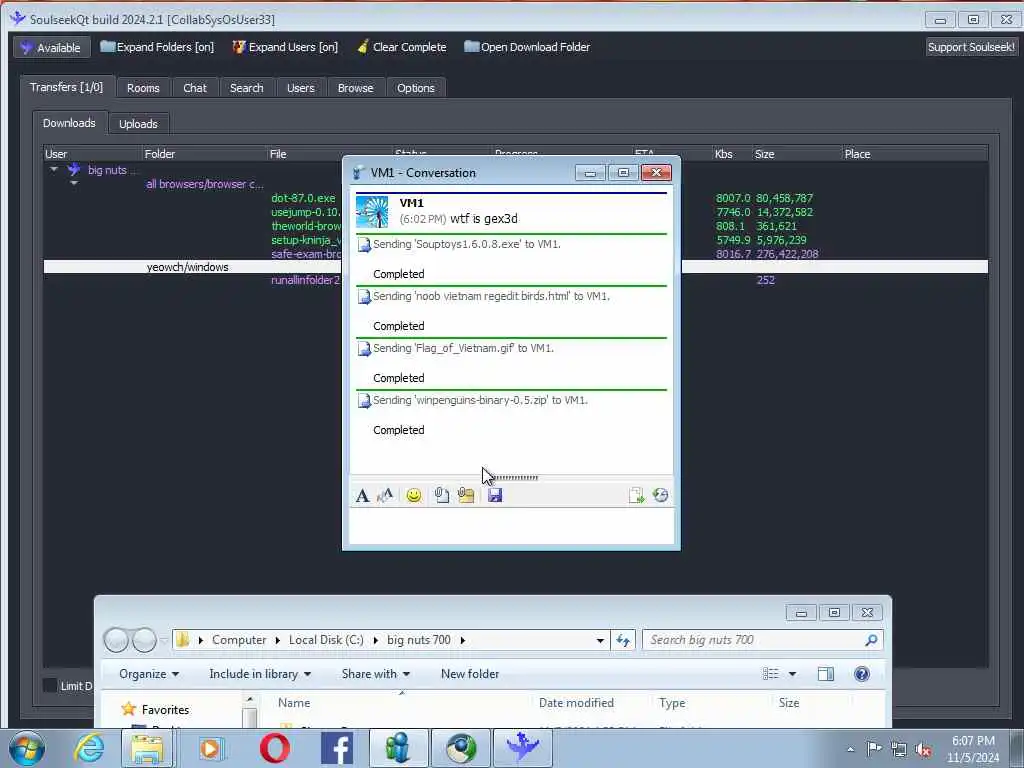Image resolution: width=1024 pixels, height=768 pixels.
Task: Select 'dot-87.0.exe' download entry
Action: tap(303, 198)
